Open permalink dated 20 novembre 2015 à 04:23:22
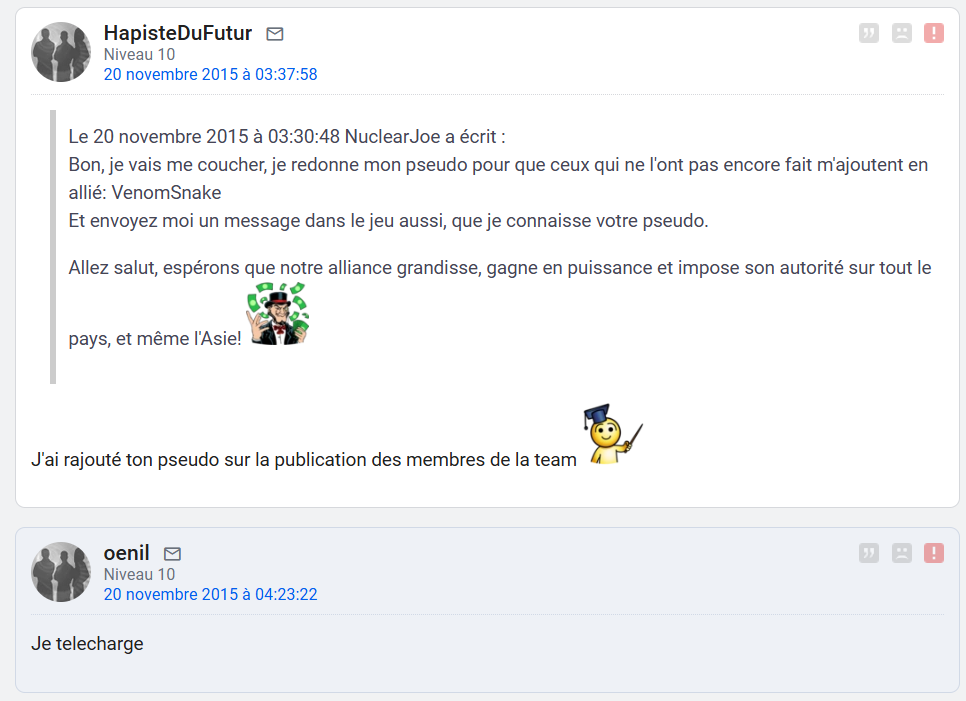This screenshot has width=966, height=701. click(x=210, y=594)
